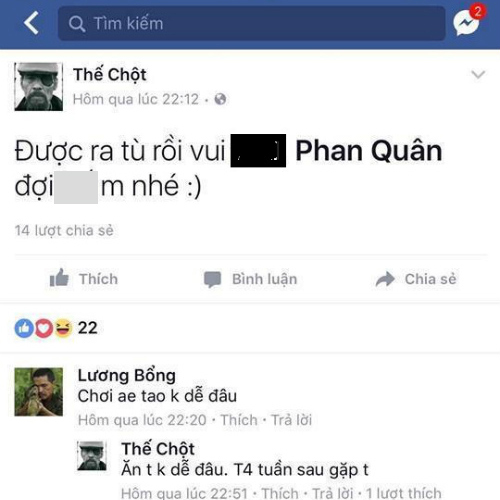Open the tagged Phan Quân profile
This screenshot has width=500, height=500.
(369, 151)
